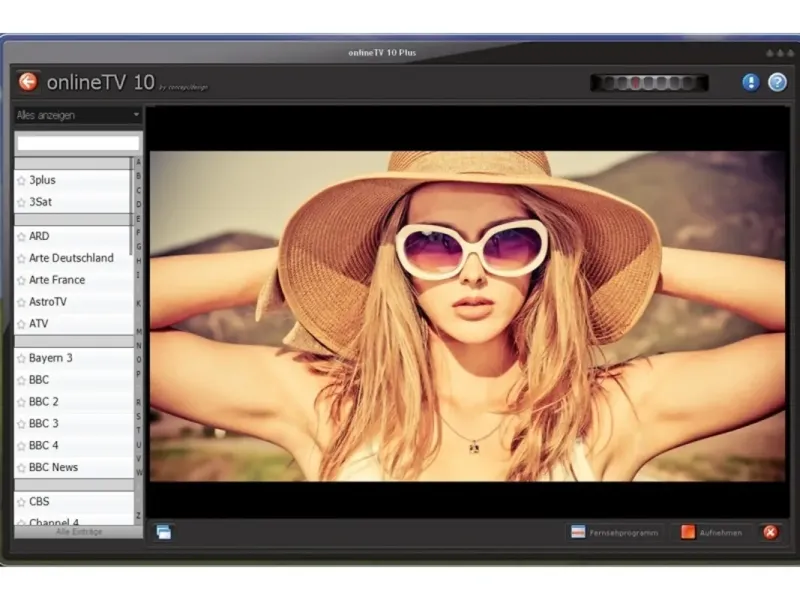Image resolution: width=800 pixels, height=600 pixels.
Task: Click the Alle Einträge button
Action: click(x=79, y=532)
